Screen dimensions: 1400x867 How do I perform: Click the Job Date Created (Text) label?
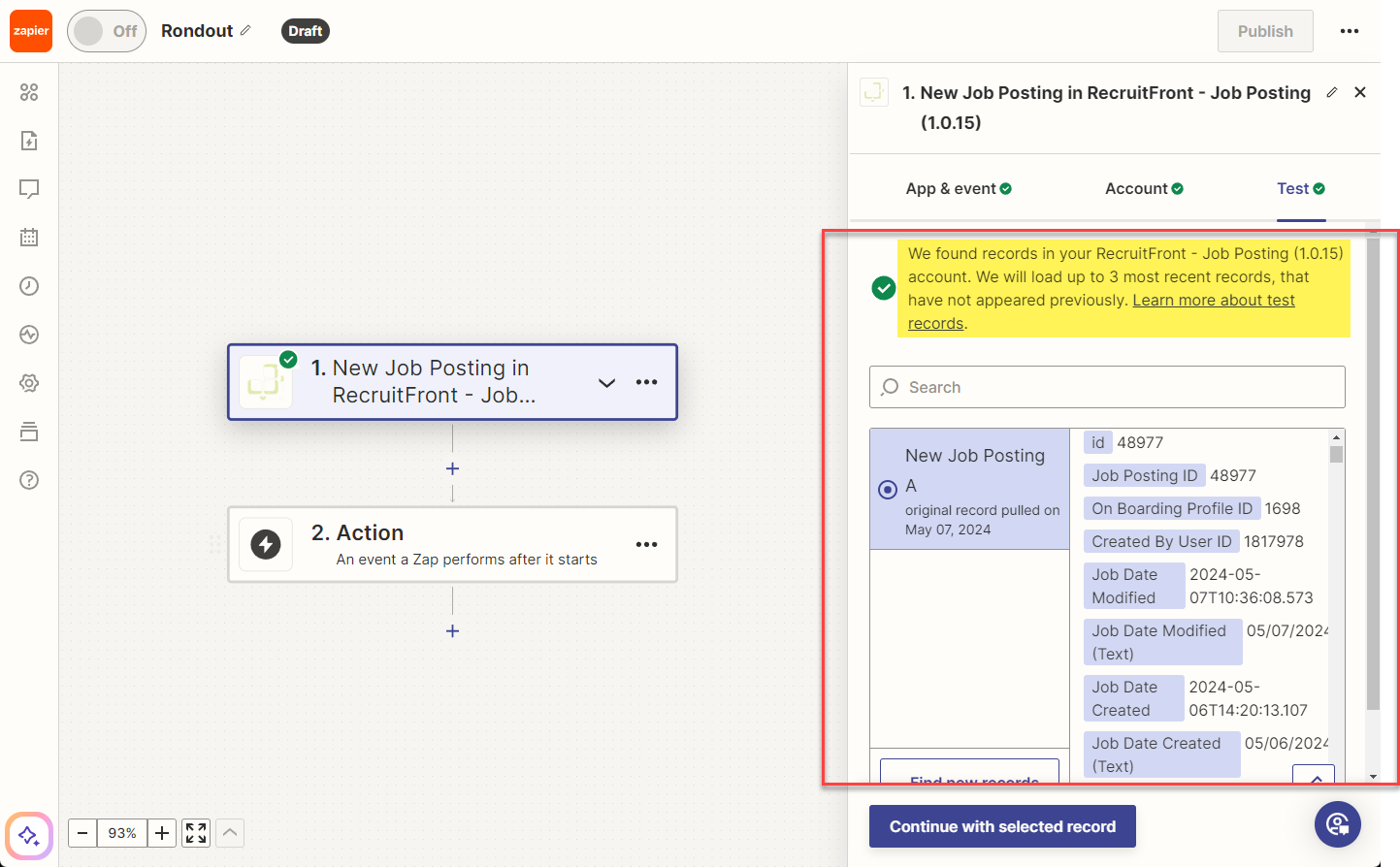coord(1161,755)
